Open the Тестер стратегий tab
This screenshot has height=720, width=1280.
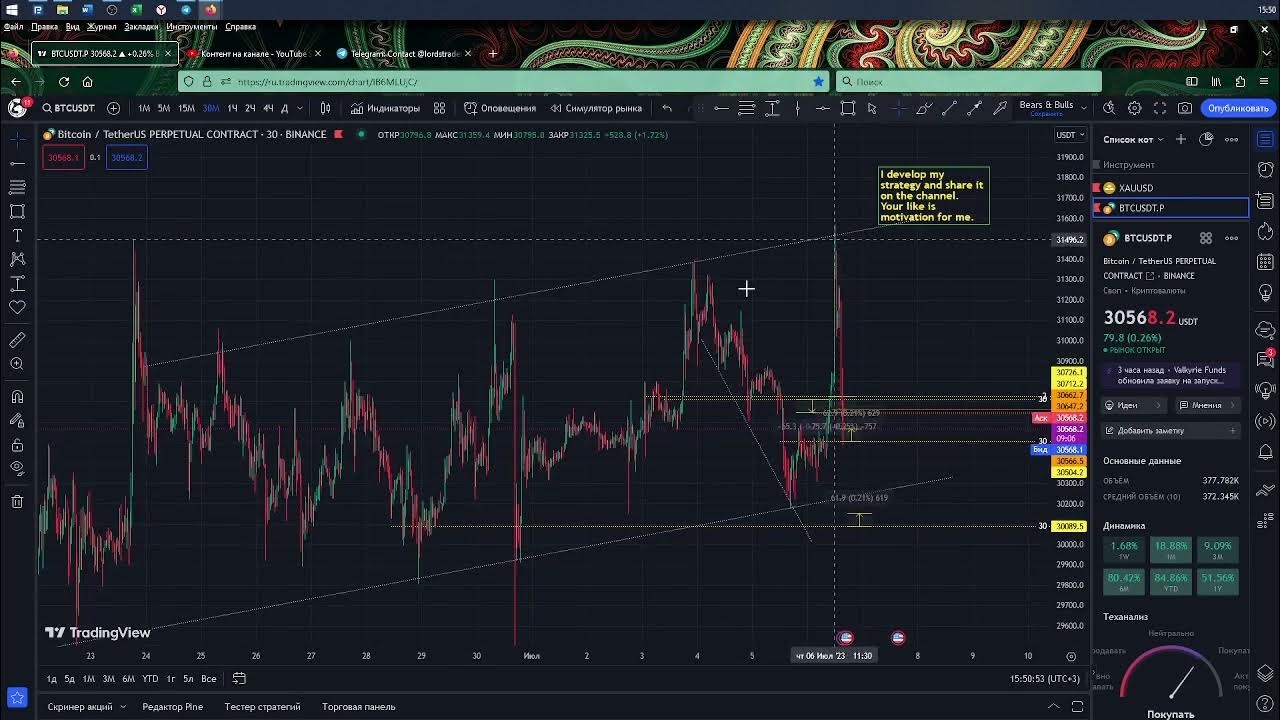[x=262, y=707]
